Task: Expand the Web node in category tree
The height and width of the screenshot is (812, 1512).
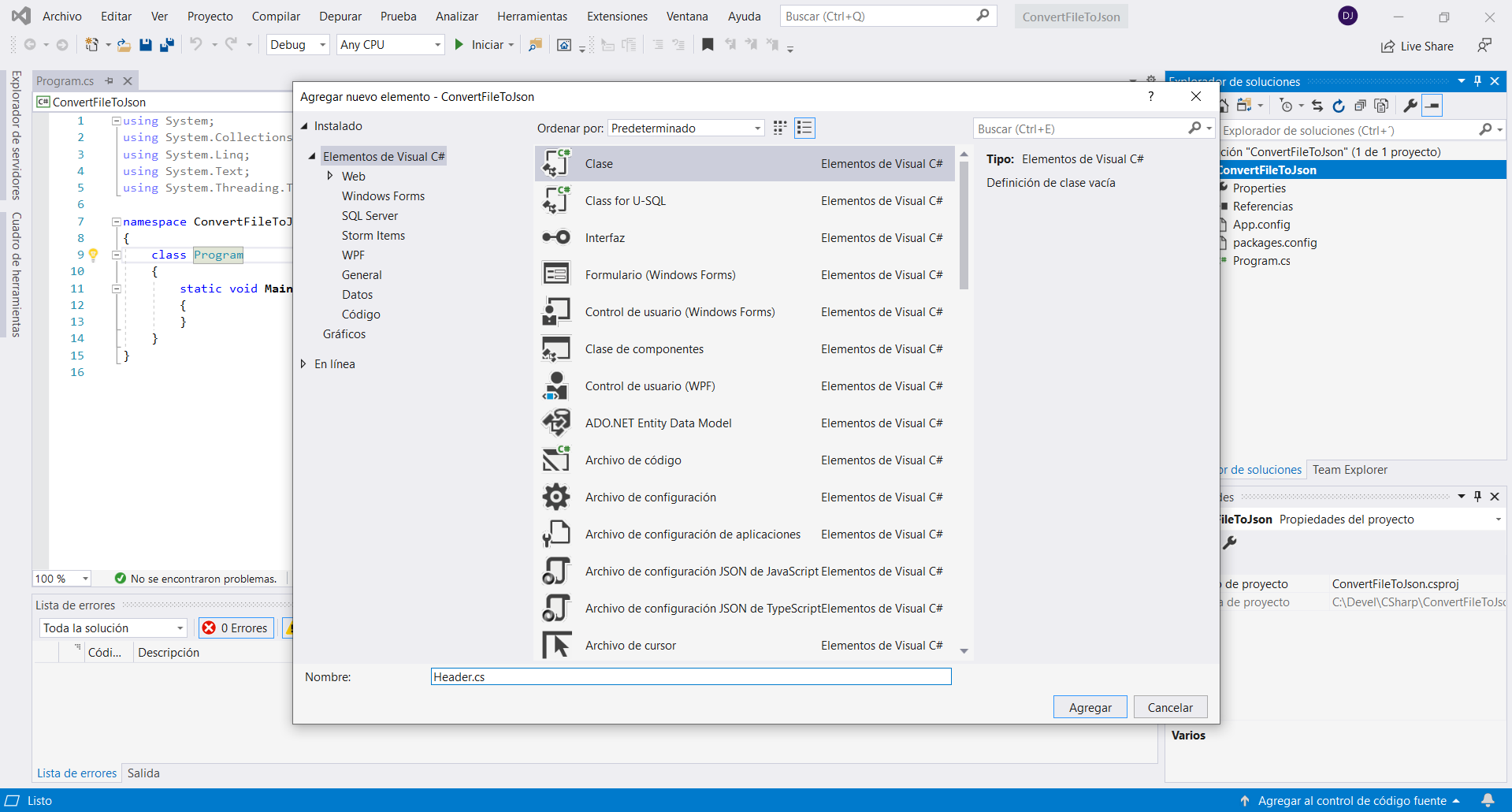Action: (x=330, y=176)
